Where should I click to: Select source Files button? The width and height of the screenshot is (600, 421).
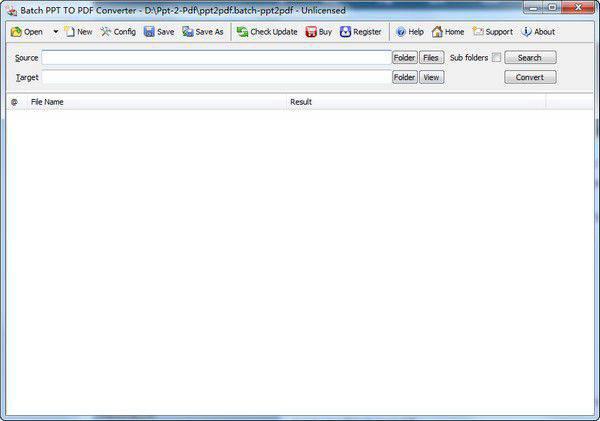[x=431, y=58]
